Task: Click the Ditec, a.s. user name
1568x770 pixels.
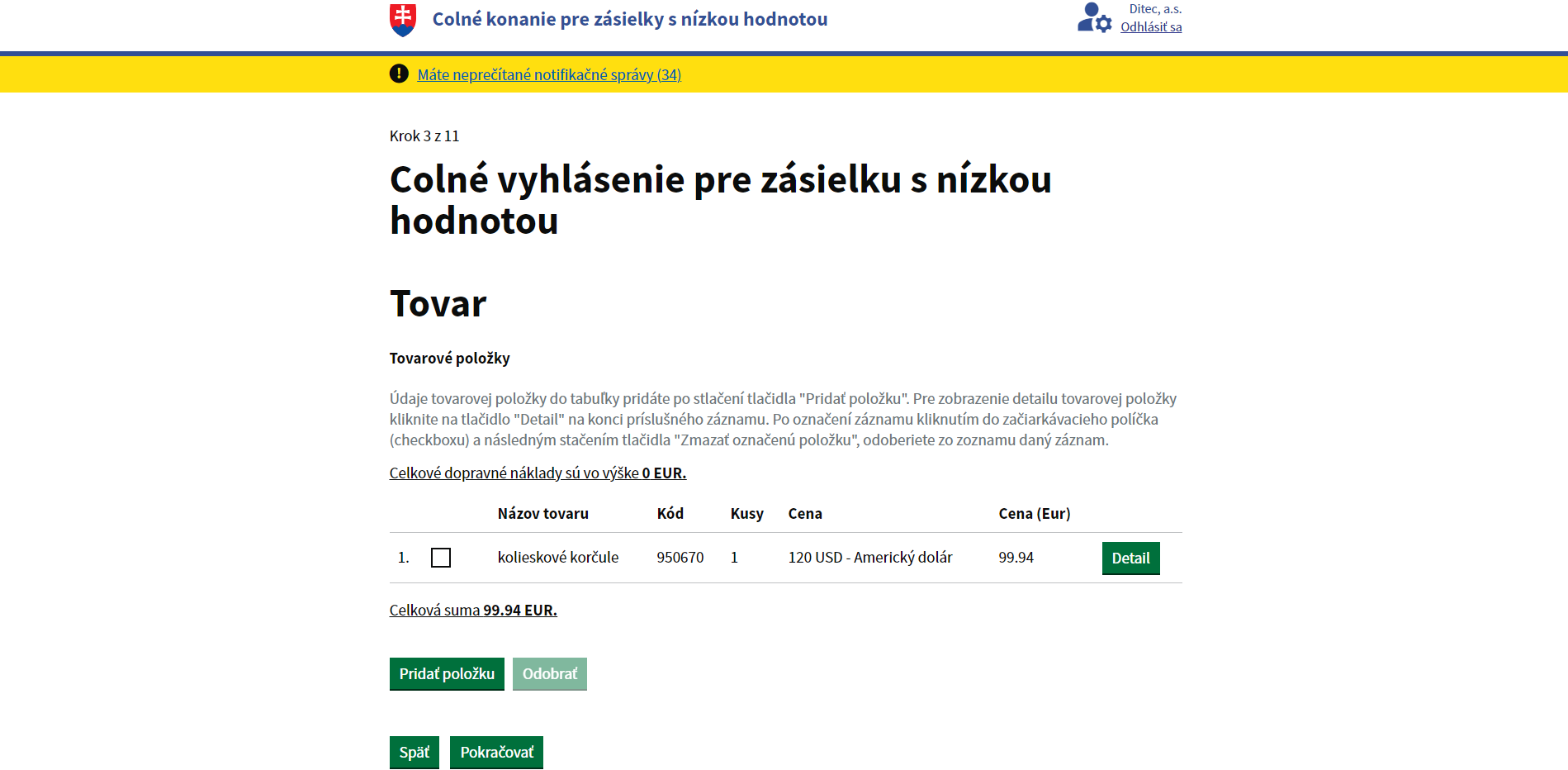Action: click(x=1154, y=9)
